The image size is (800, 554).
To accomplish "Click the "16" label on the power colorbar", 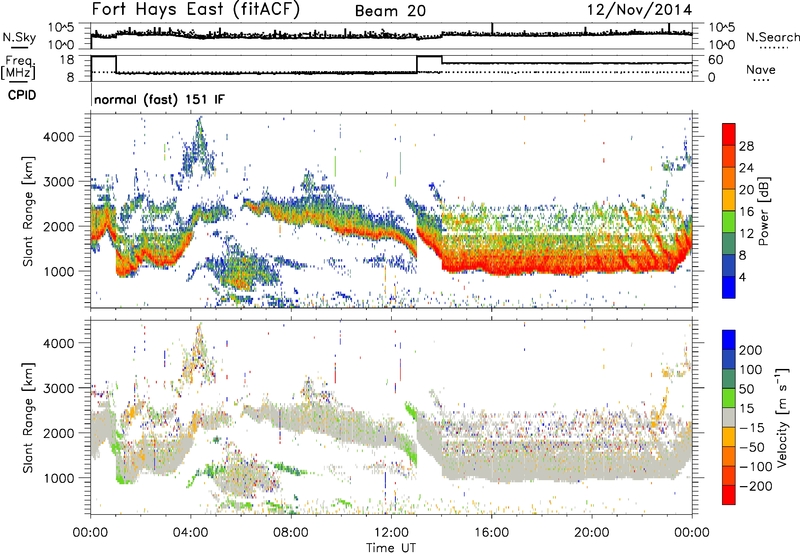I will pos(746,212).
